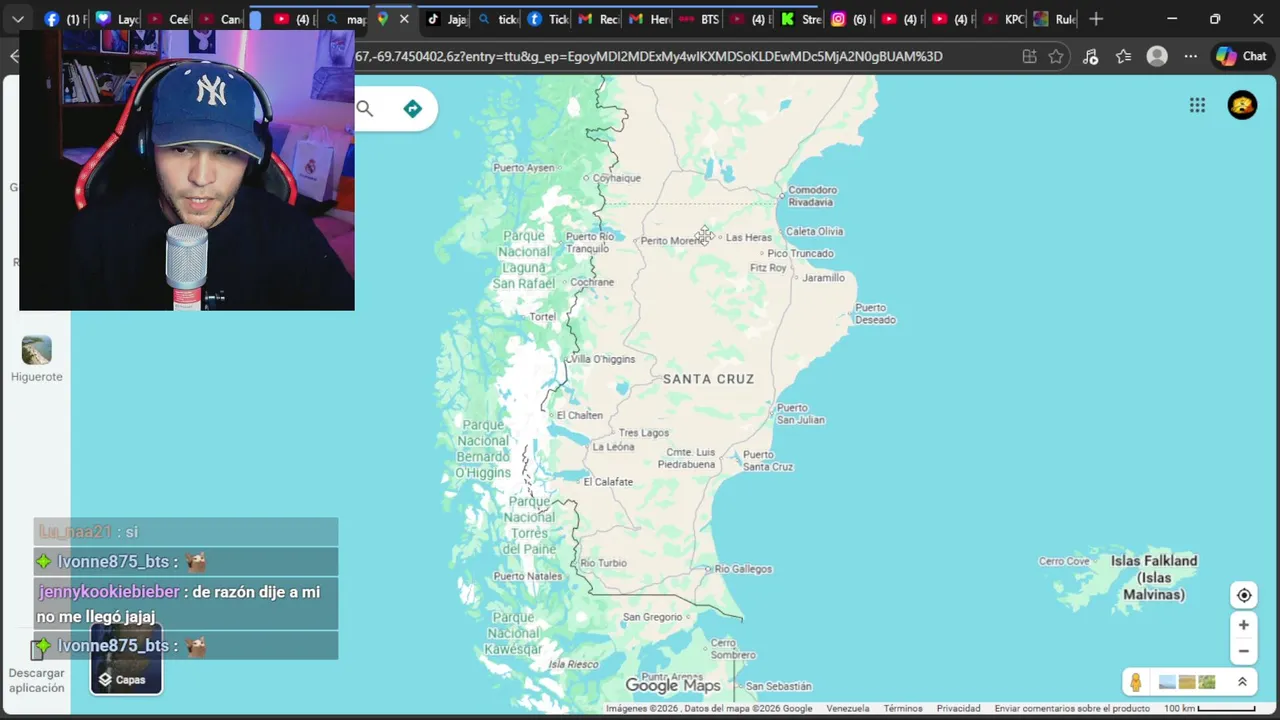
Task: Click Parque Nacional Torres del Paine label
Action: pyautogui.click(x=530, y=525)
